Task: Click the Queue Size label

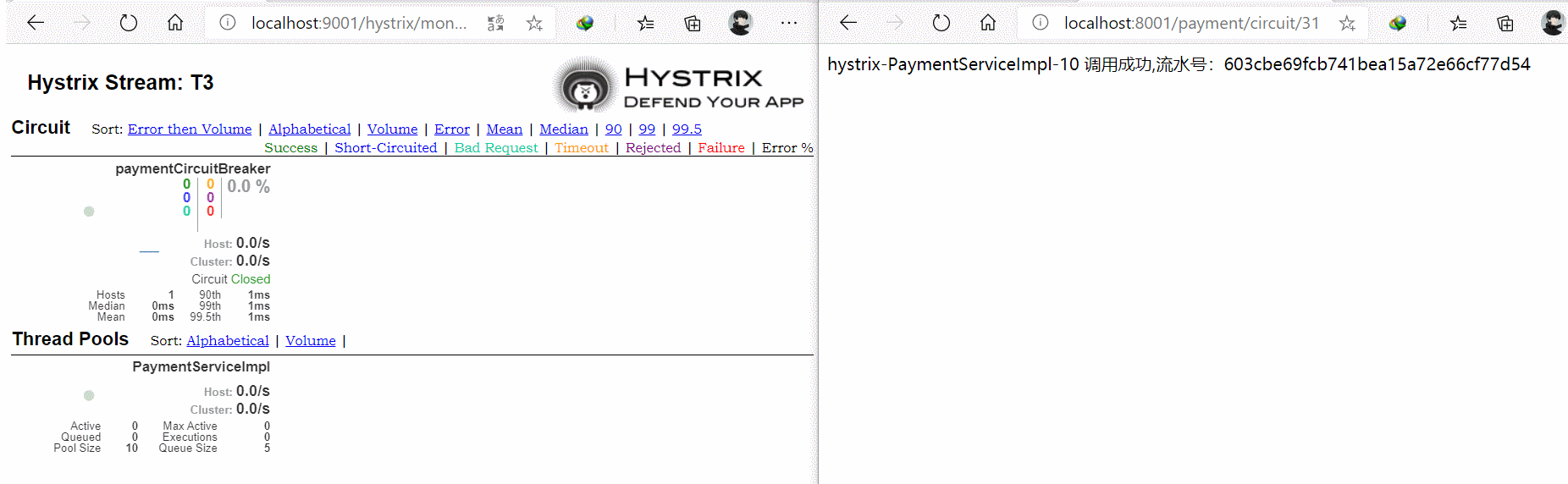Action: pos(188,448)
